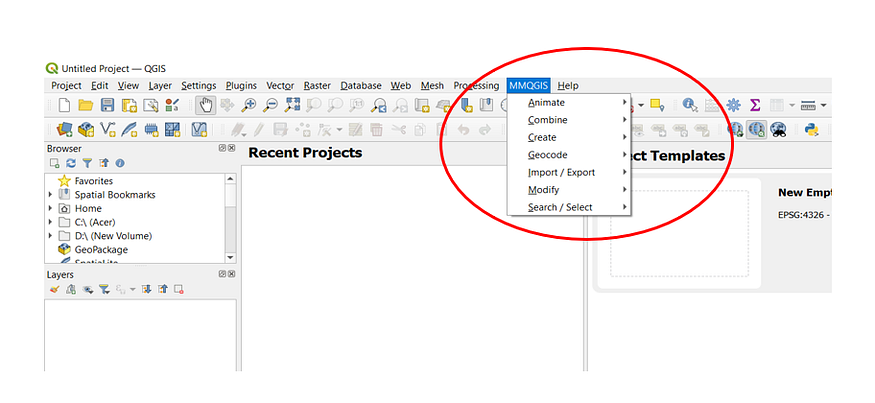Click the New Mesh Layer icon
The height and width of the screenshot is (403, 875).
172,130
